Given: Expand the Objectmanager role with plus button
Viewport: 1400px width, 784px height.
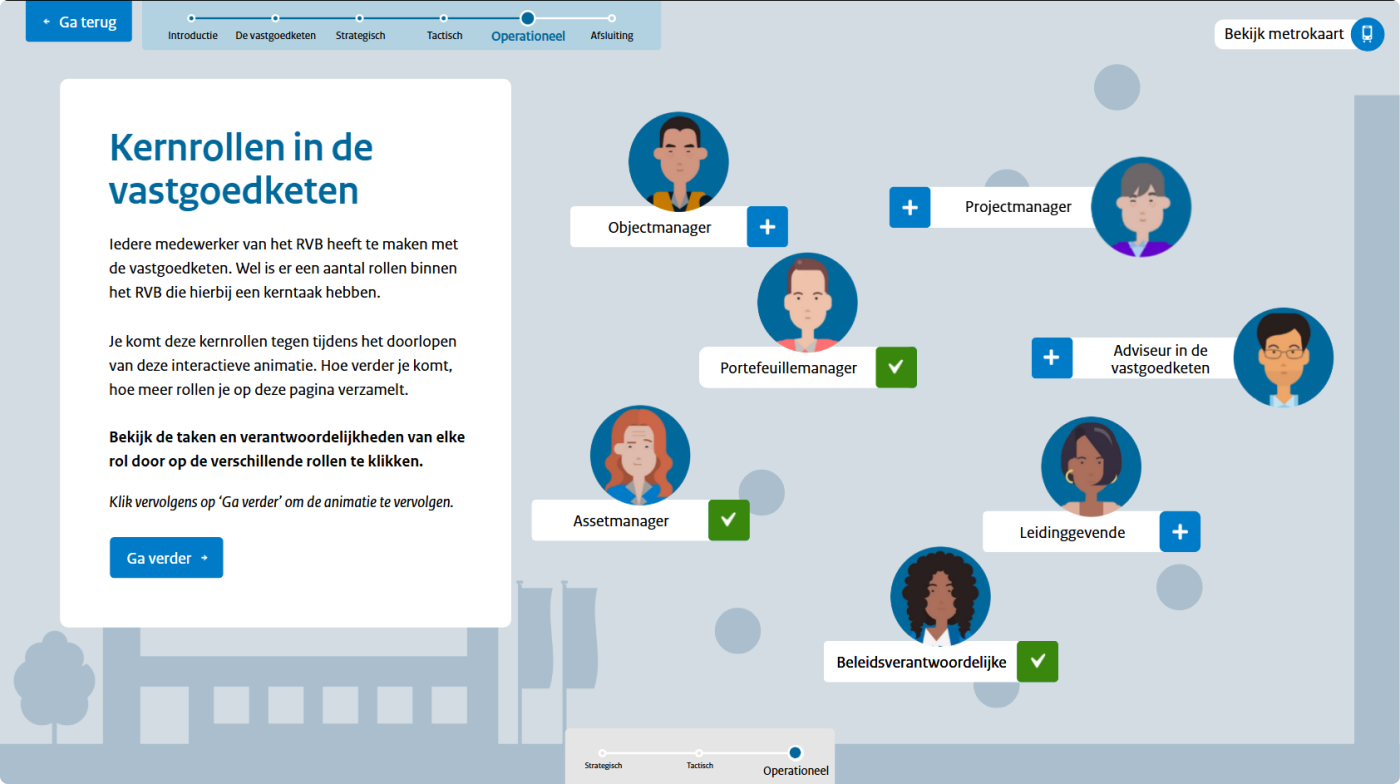Looking at the screenshot, I should click(767, 227).
